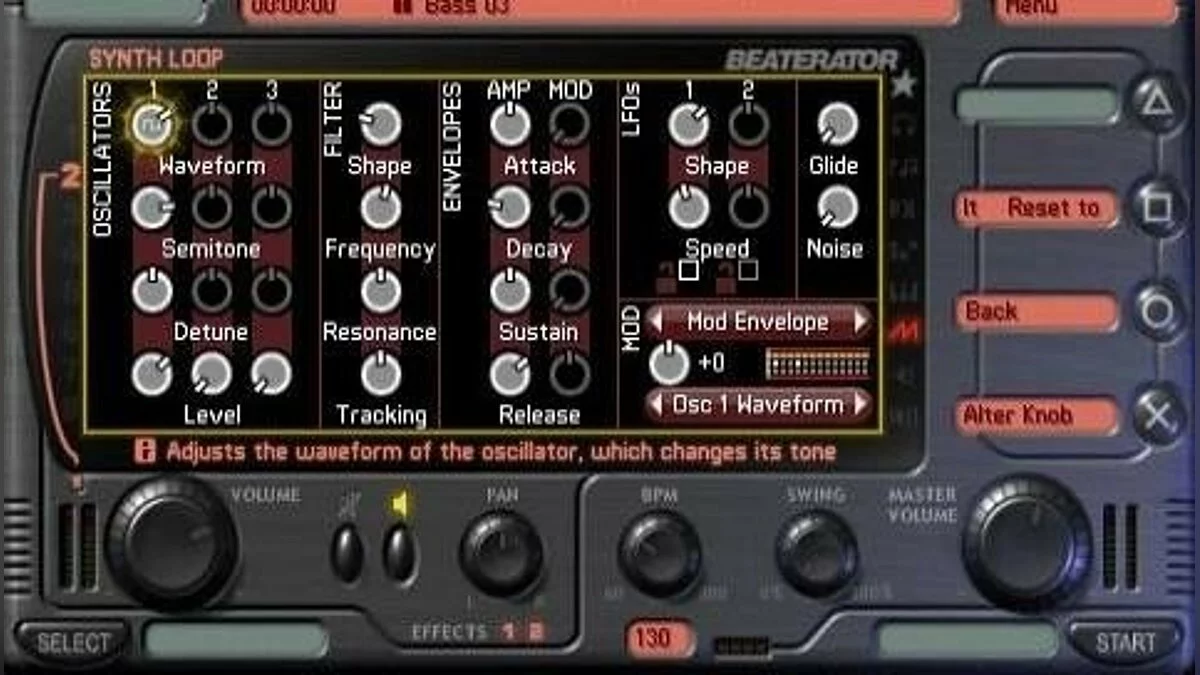1200x675 pixels.
Task: Toggle Effects slot 1
Action: [x=508, y=632]
